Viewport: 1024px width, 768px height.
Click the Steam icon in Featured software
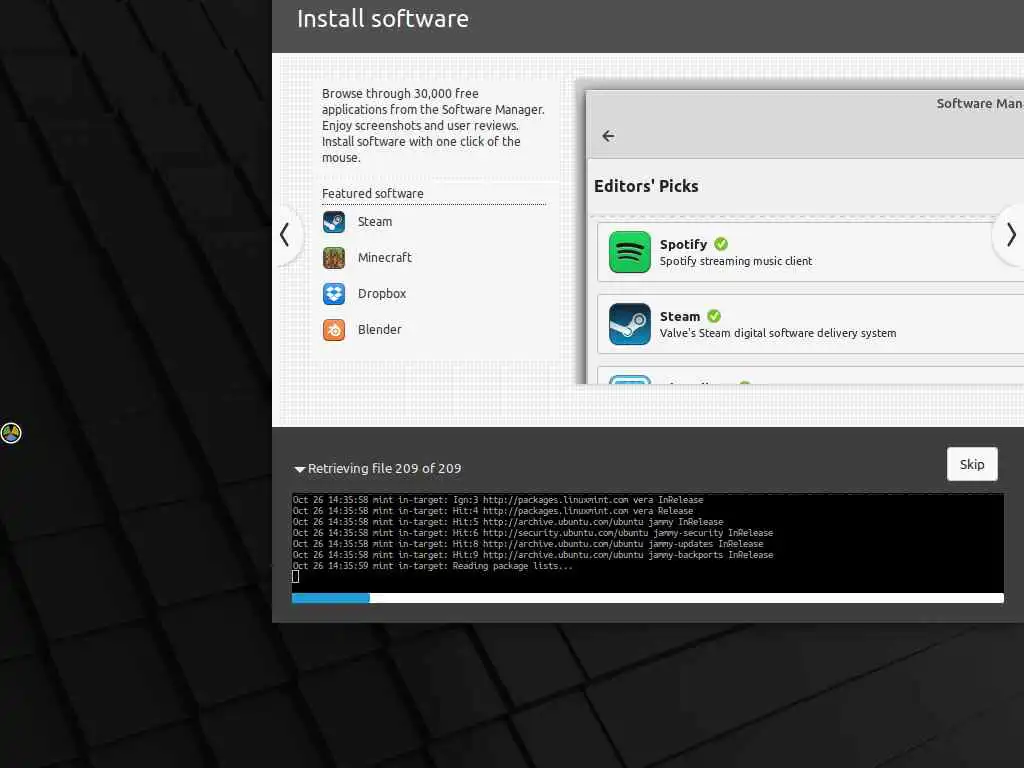coord(334,222)
